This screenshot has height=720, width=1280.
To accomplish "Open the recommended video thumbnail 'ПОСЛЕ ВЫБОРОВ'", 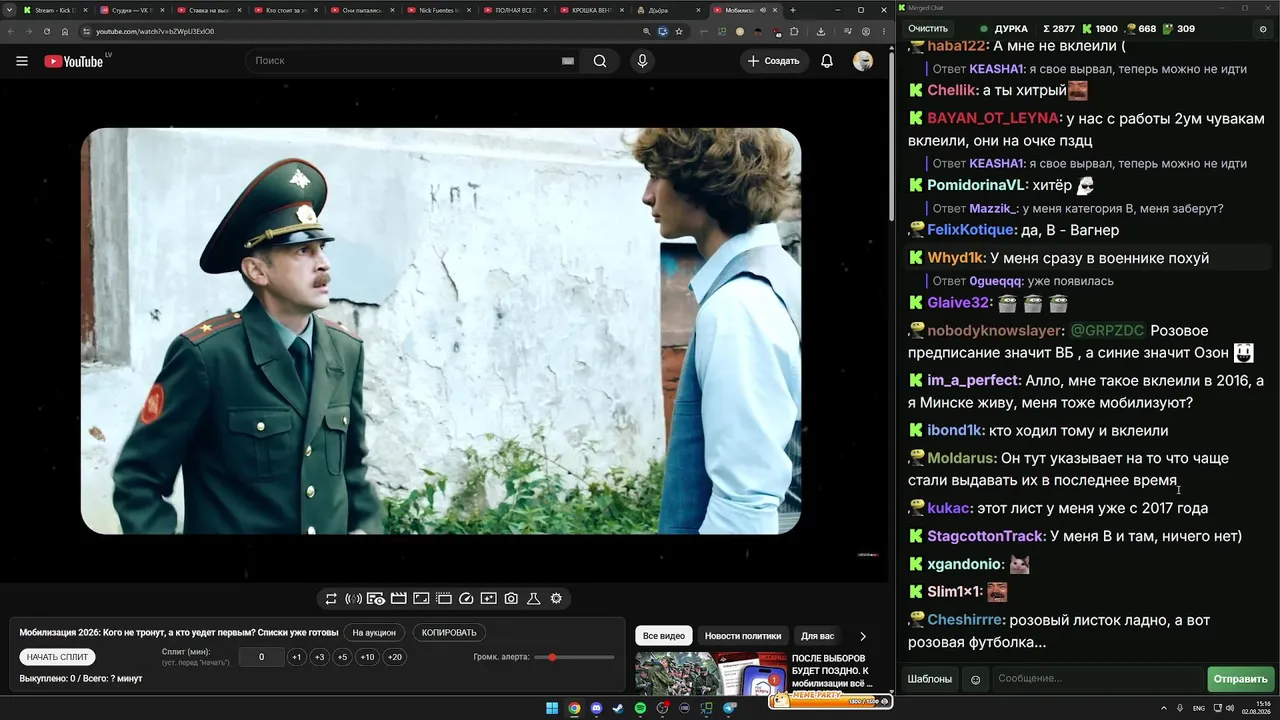I will 709,673.
